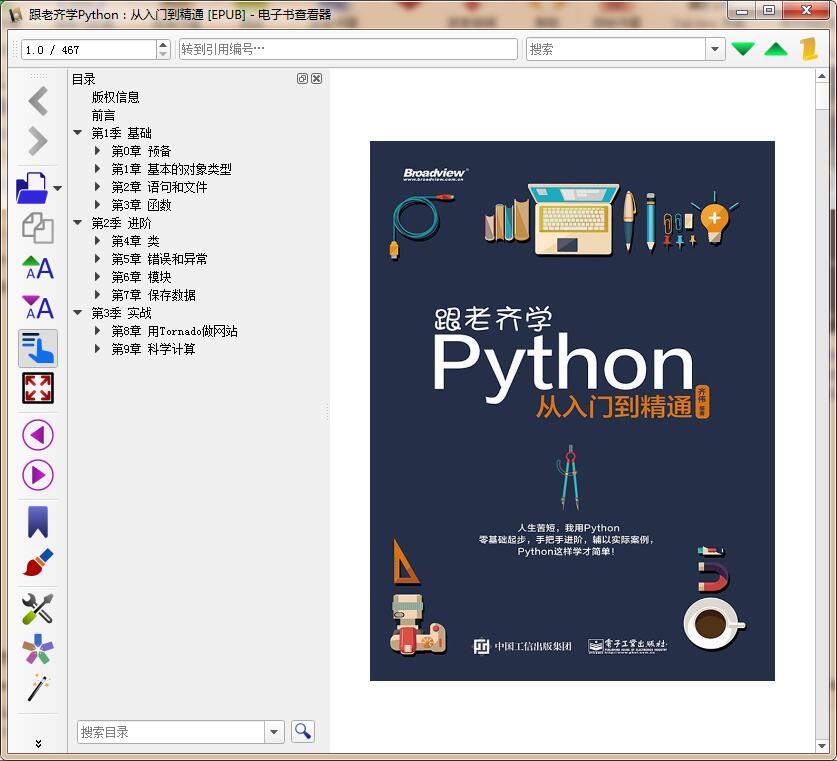Add a bookmark for this page
This screenshot has height=761, width=837.
coord(36,520)
